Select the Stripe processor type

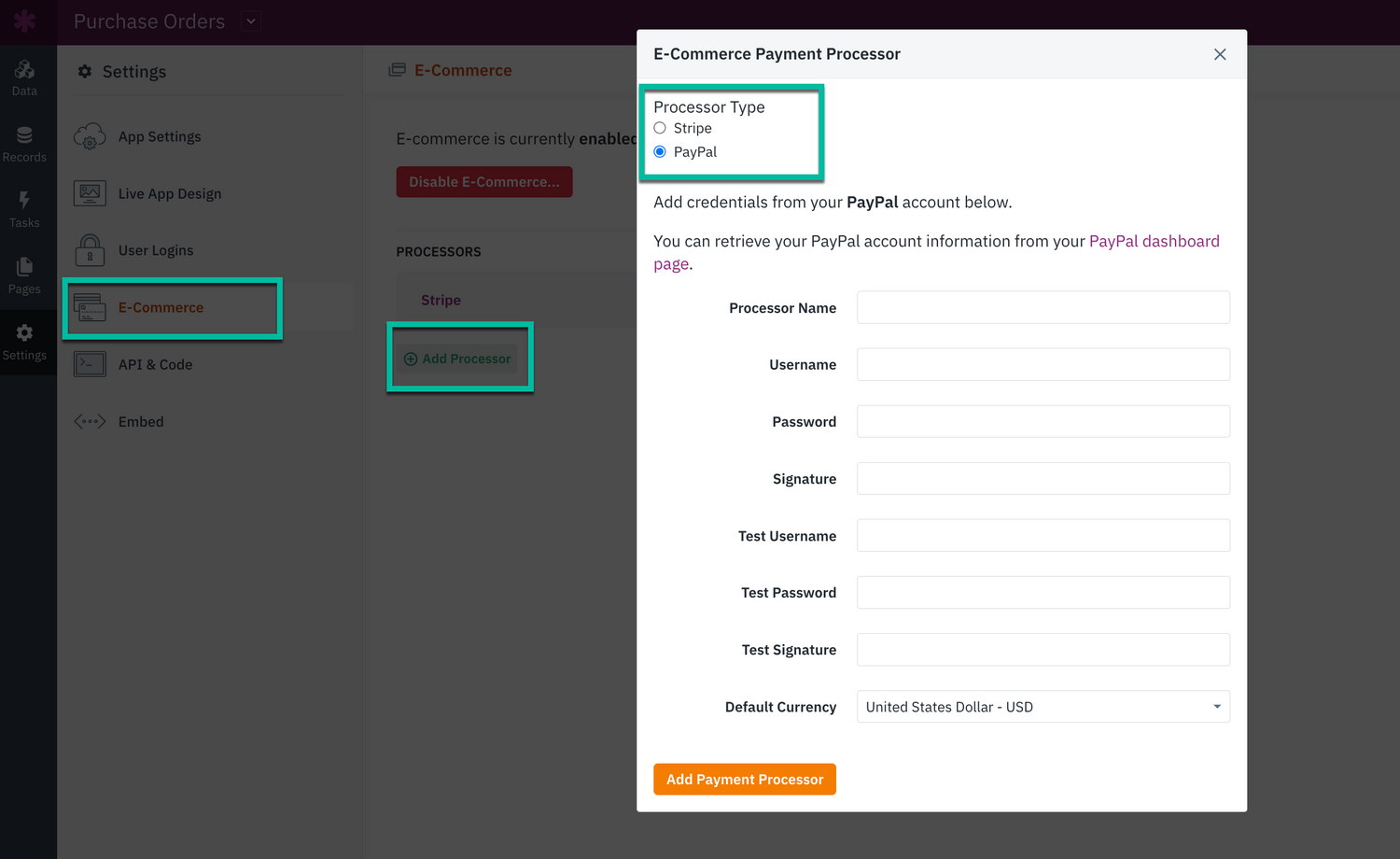660,128
